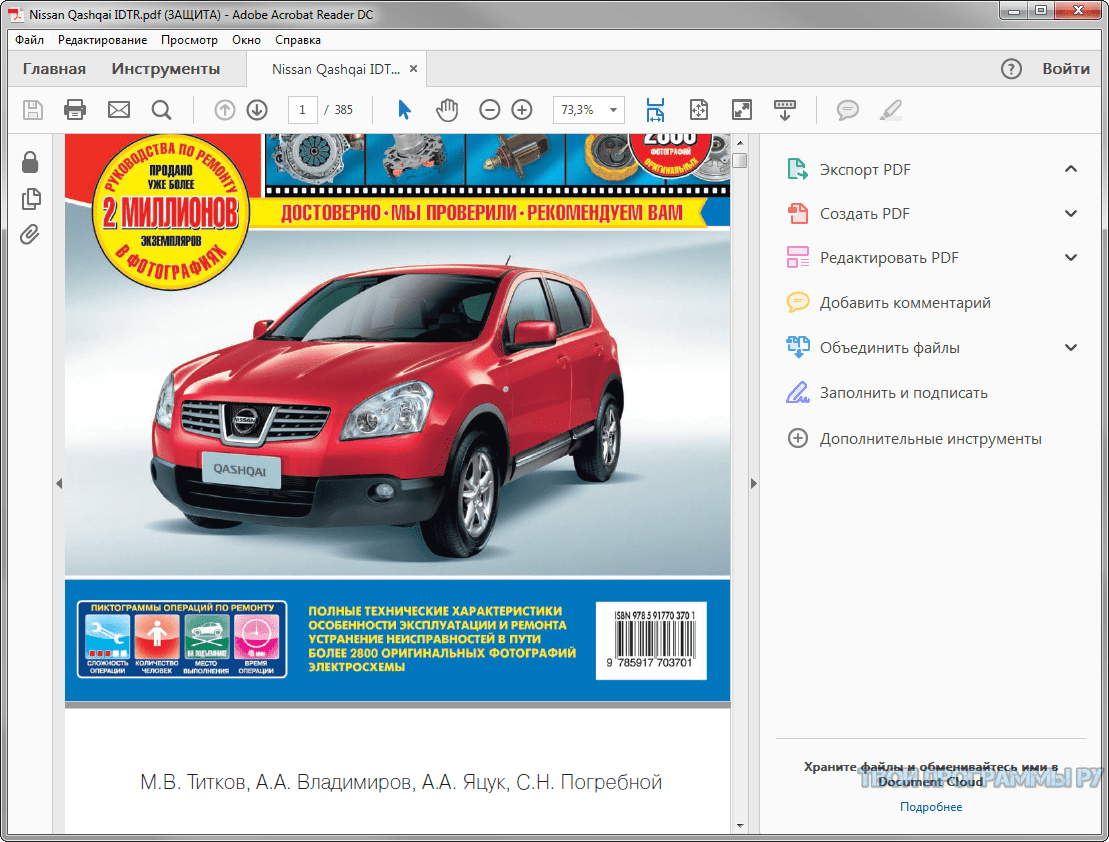1109x842 pixels.
Task: Activate the hand pan tool
Action: (447, 110)
